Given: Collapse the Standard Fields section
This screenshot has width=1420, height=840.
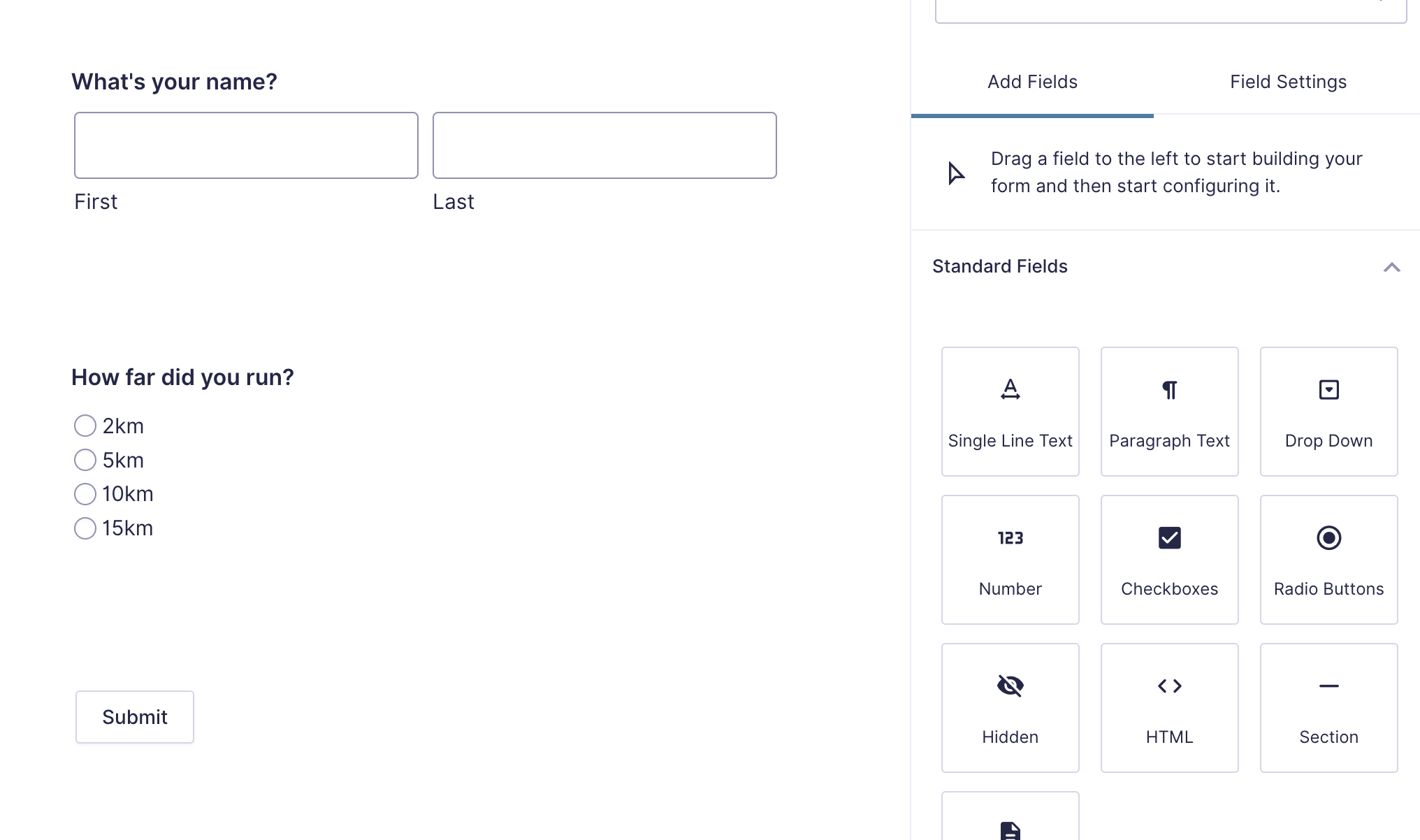Looking at the screenshot, I should click(1391, 267).
